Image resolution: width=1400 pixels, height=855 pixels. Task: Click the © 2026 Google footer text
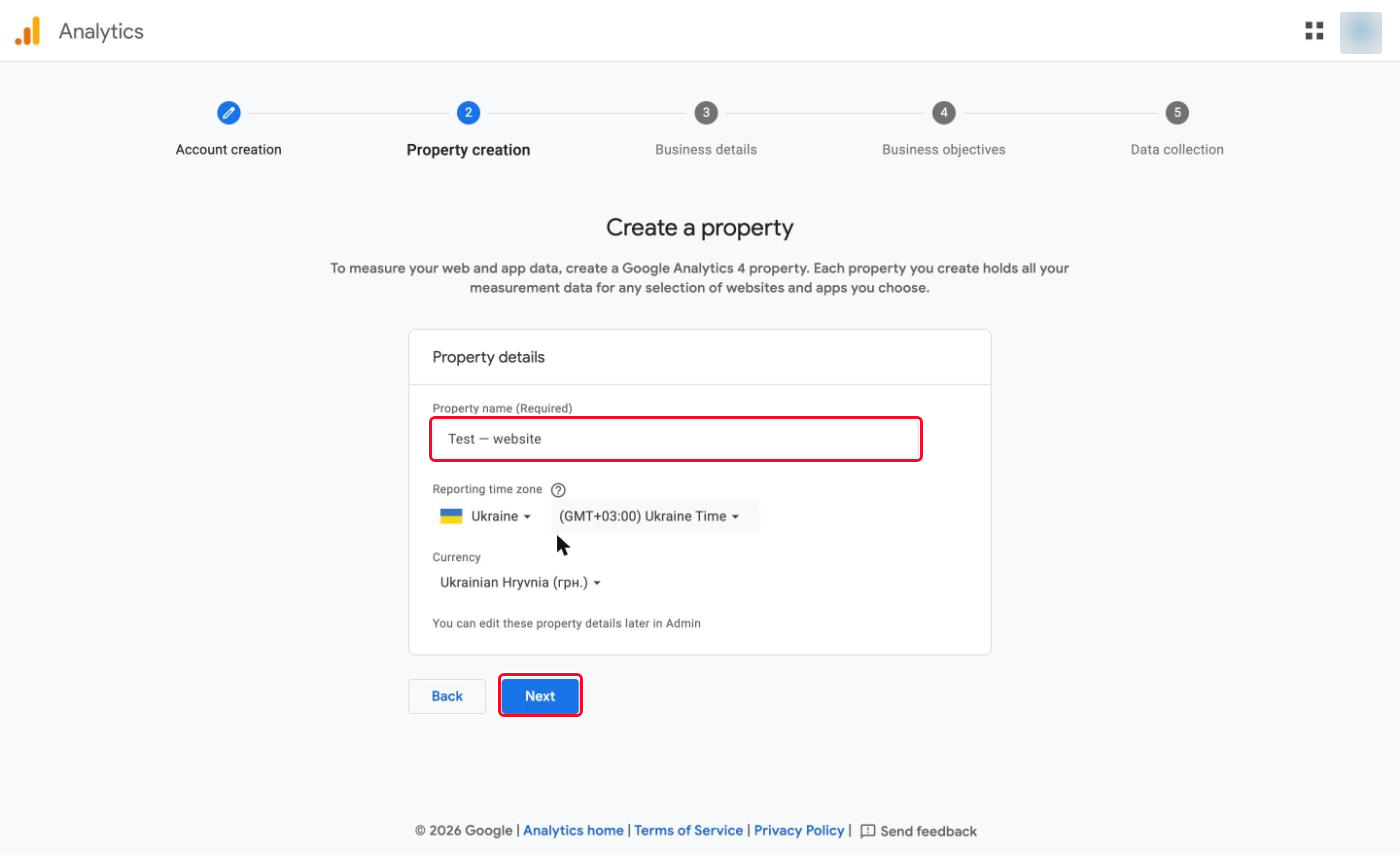coord(465,831)
